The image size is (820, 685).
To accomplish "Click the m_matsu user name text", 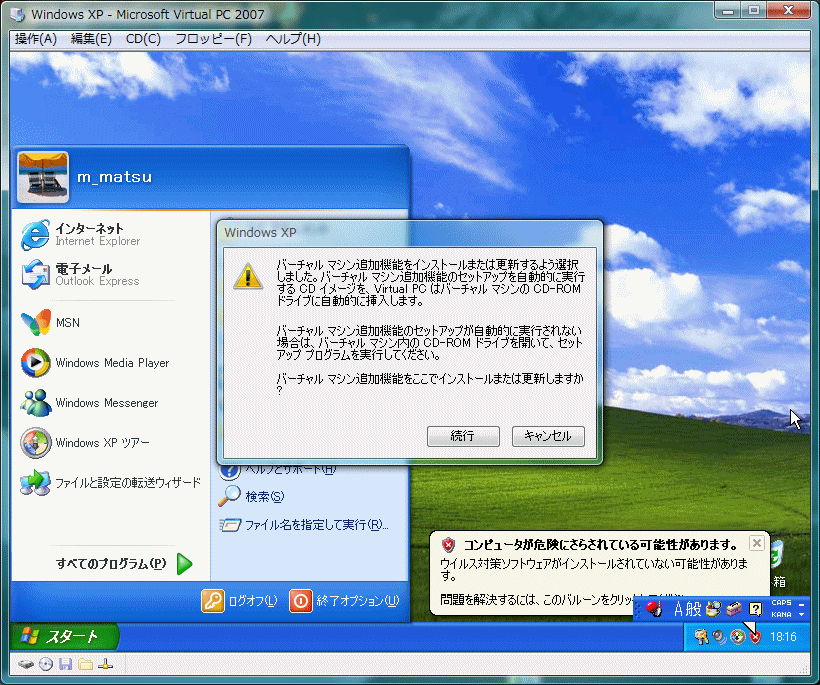I will point(115,177).
